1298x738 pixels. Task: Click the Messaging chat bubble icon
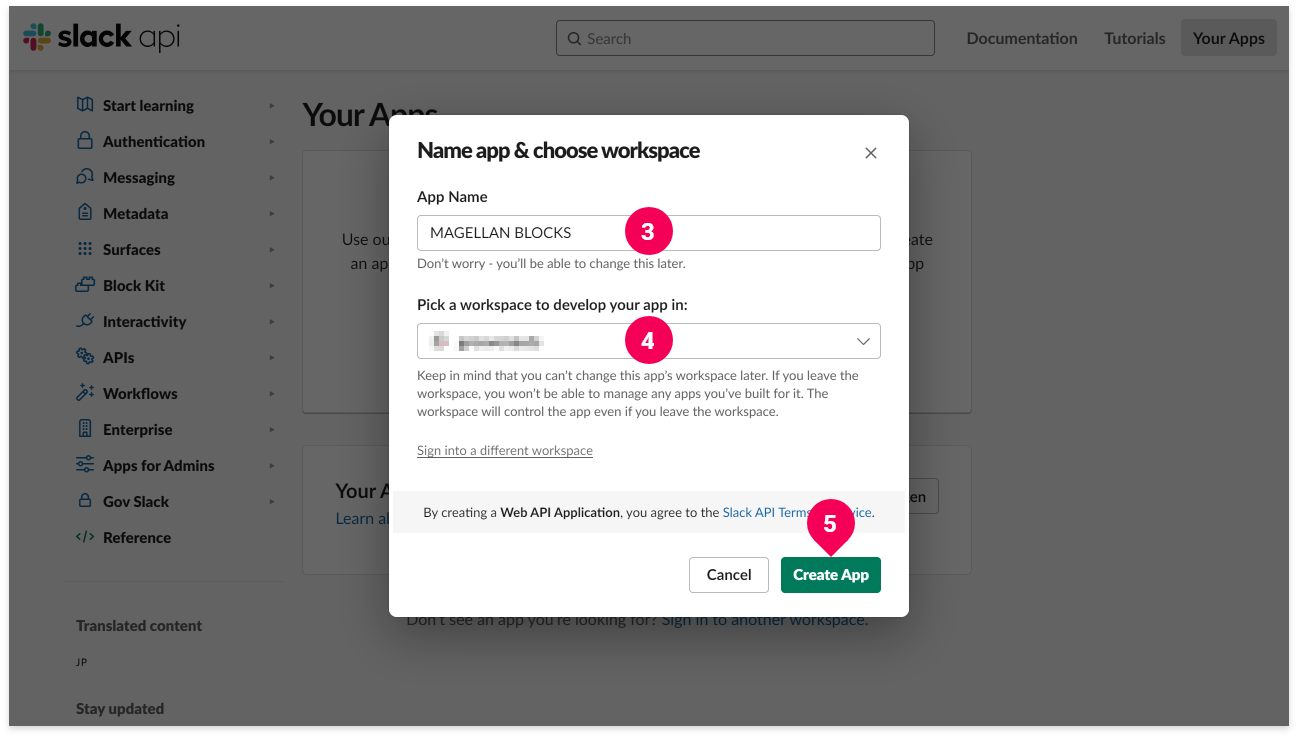coord(85,177)
